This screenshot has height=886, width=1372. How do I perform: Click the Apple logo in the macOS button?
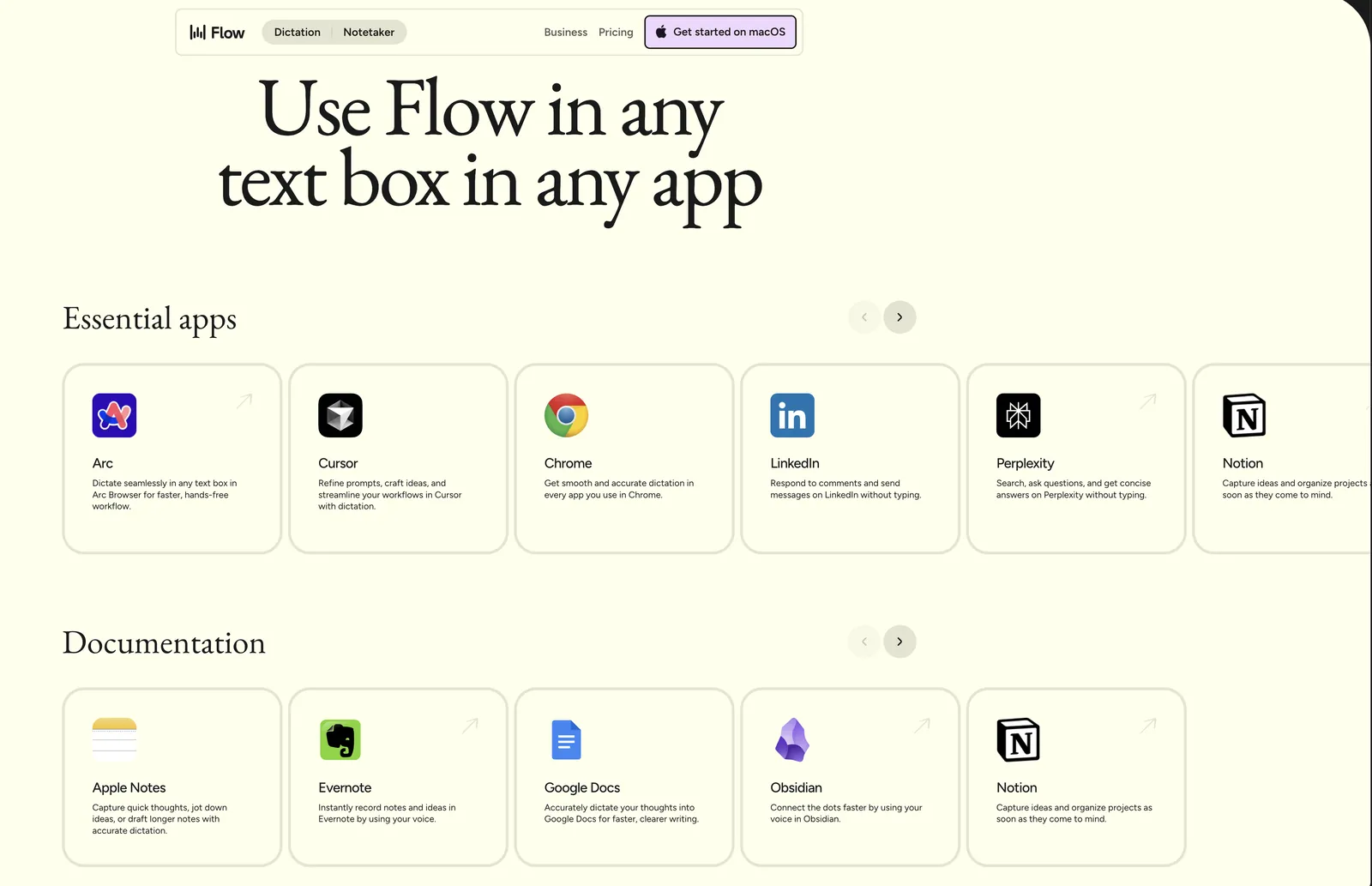click(661, 32)
